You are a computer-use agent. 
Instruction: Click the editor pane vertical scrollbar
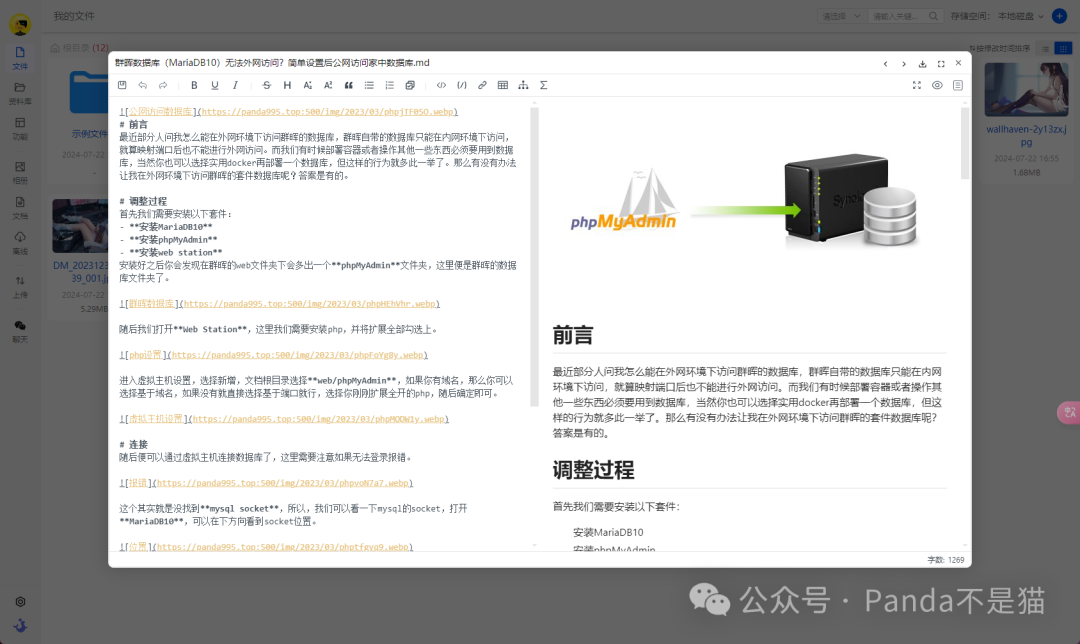[x=534, y=256]
